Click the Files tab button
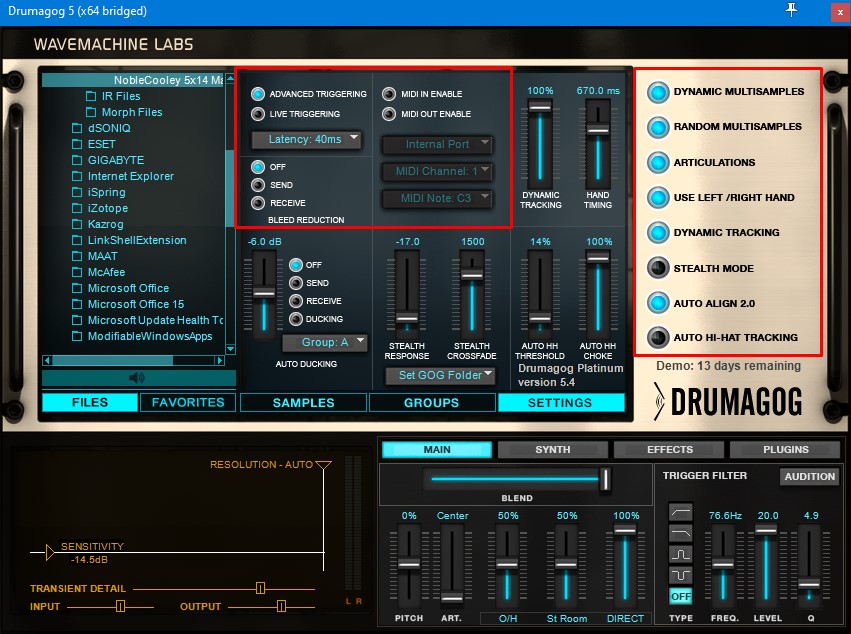This screenshot has height=634, width=851. coord(90,402)
